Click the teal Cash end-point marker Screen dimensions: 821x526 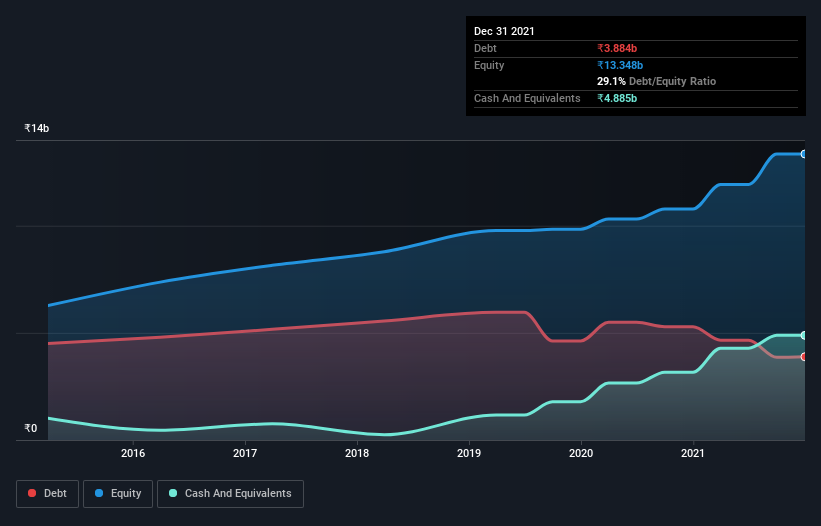point(804,335)
